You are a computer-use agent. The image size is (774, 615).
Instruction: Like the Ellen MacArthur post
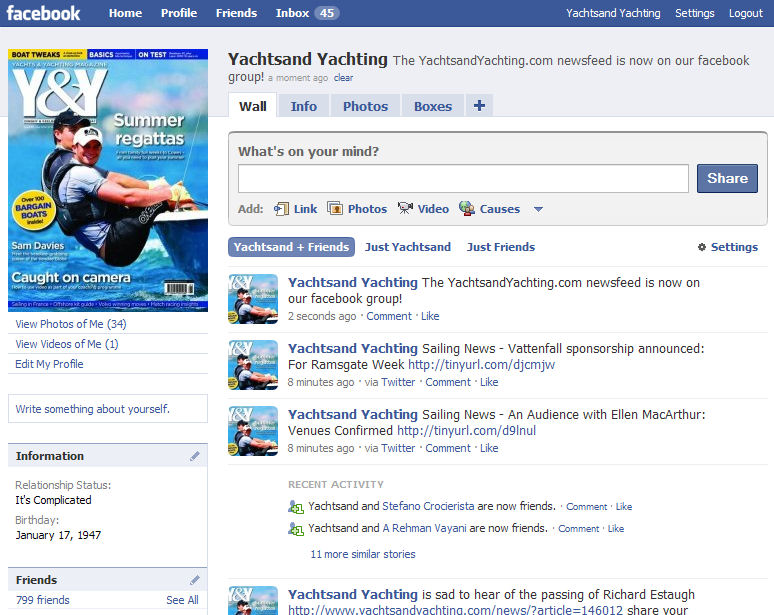click(x=489, y=448)
